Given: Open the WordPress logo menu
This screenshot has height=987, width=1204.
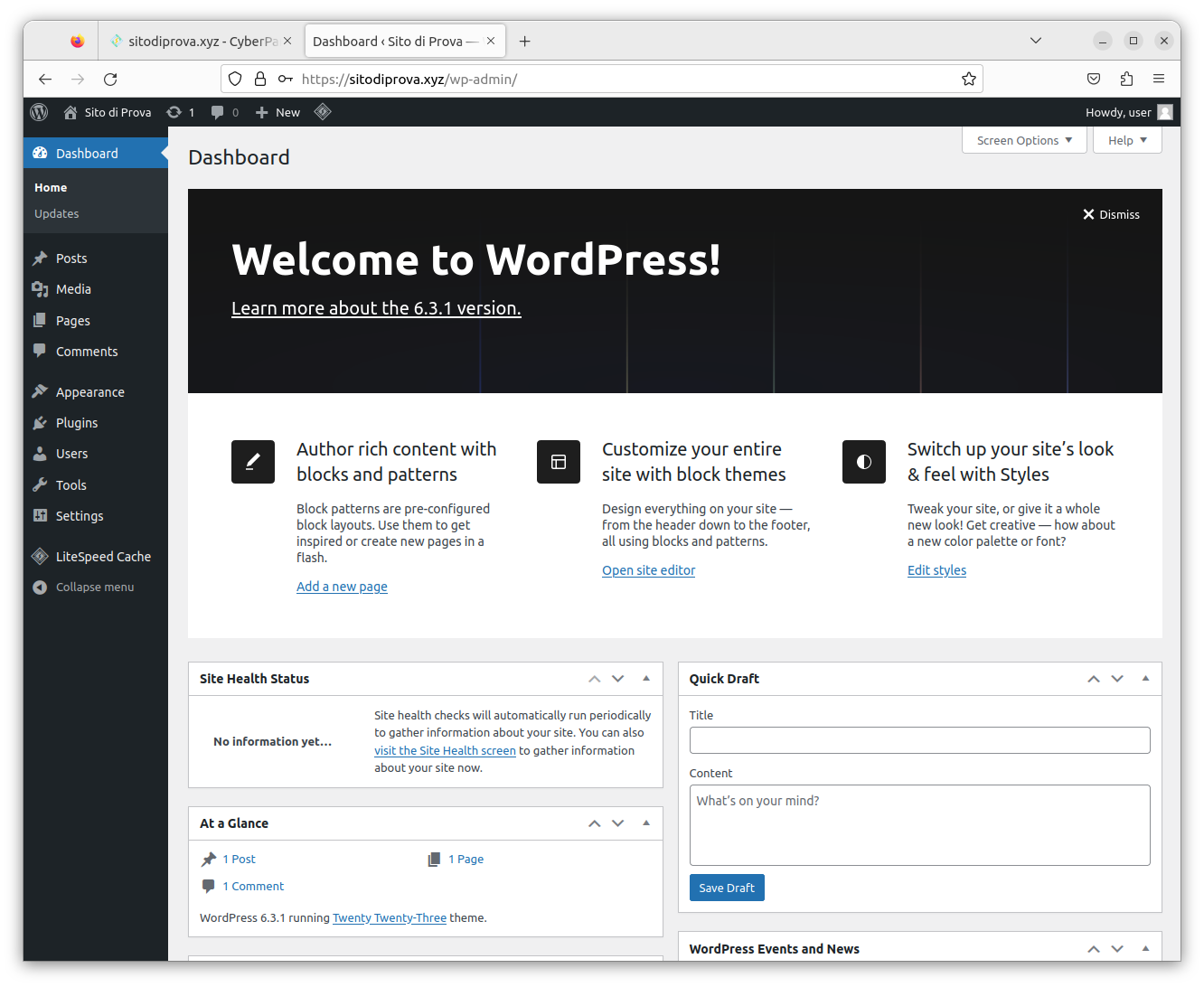Looking at the screenshot, I should [x=39, y=112].
